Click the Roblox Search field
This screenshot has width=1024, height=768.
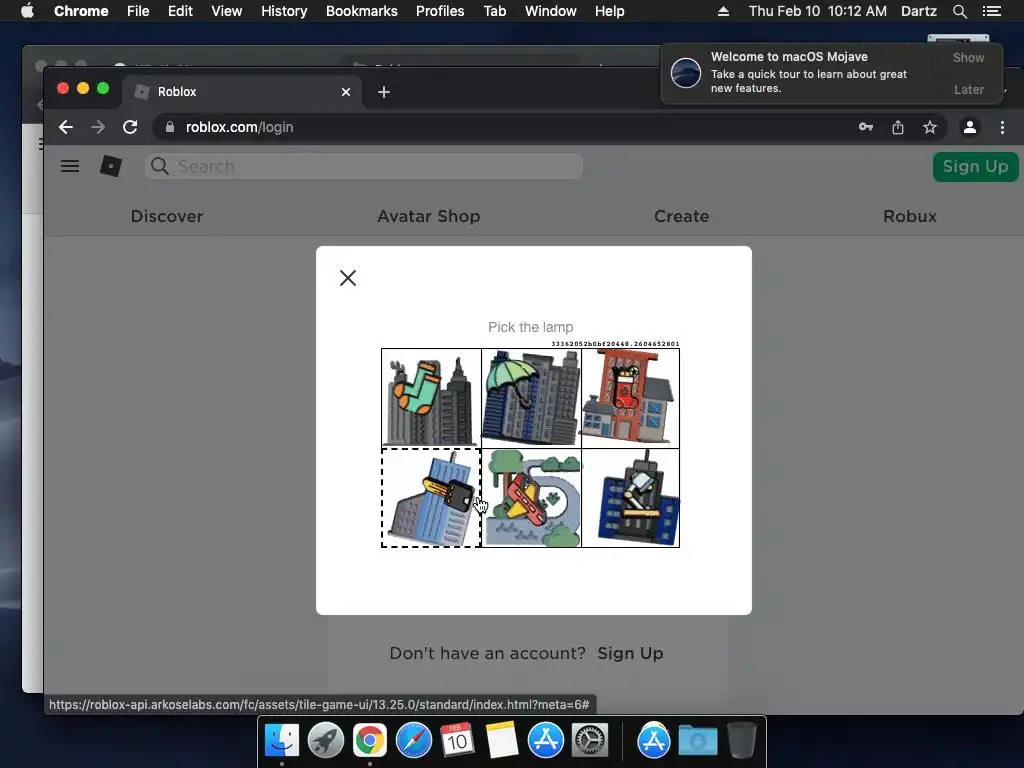pos(364,167)
